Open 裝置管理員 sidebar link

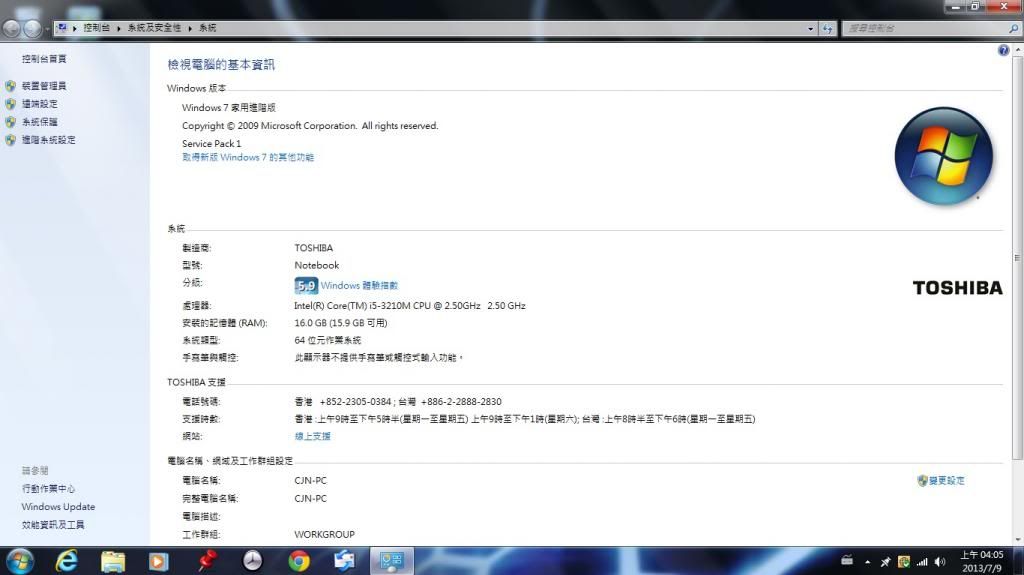44,86
